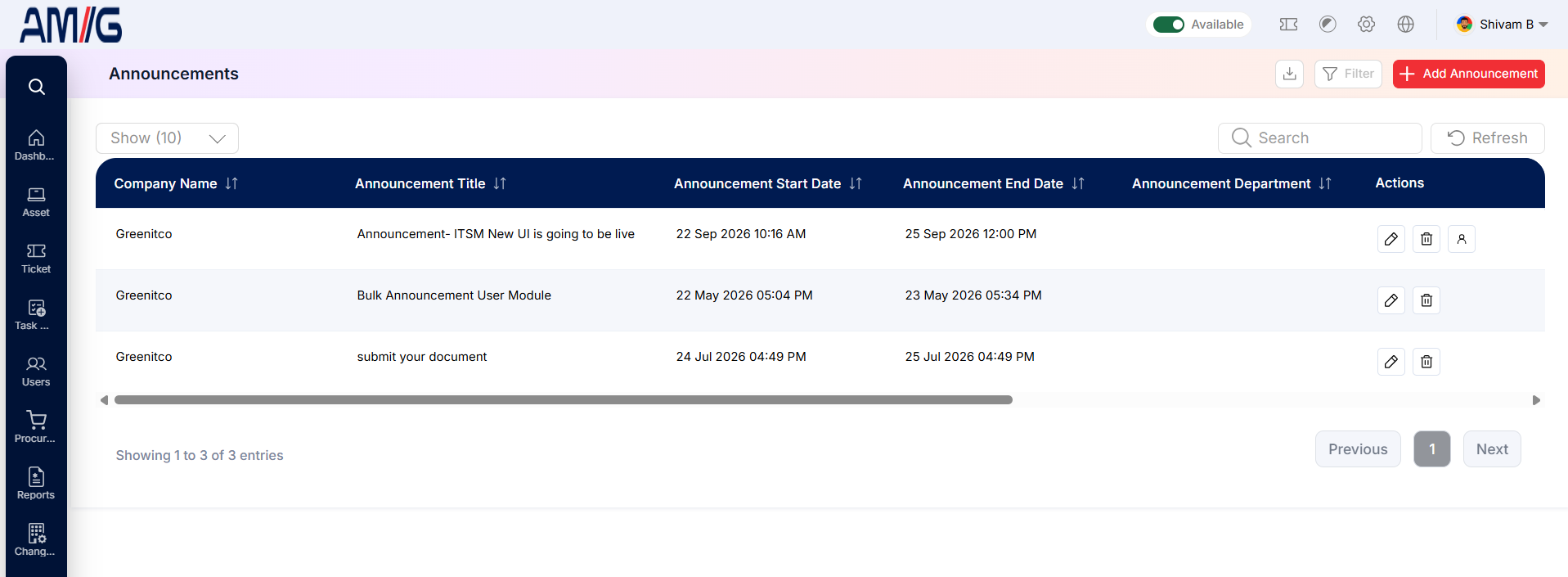Click end date "25 Jul 2026 04:49 PM"
This screenshot has width=1568, height=577.
coord(969,357)
